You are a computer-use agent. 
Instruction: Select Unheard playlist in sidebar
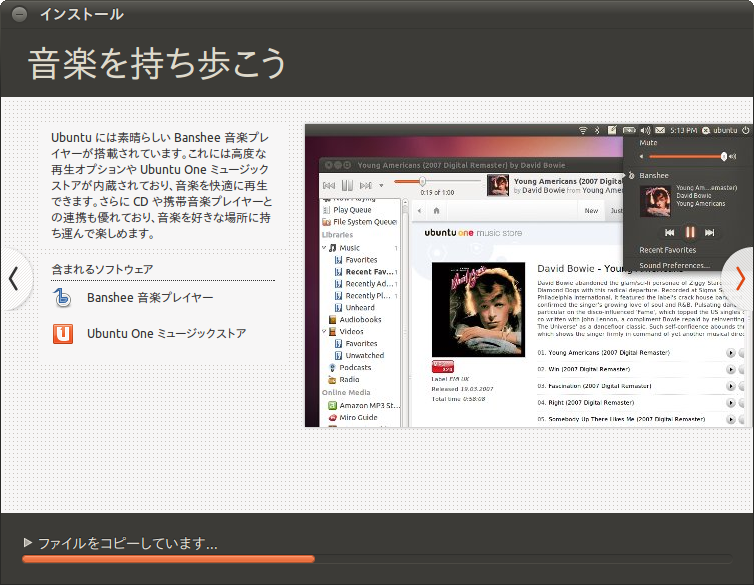360,308
